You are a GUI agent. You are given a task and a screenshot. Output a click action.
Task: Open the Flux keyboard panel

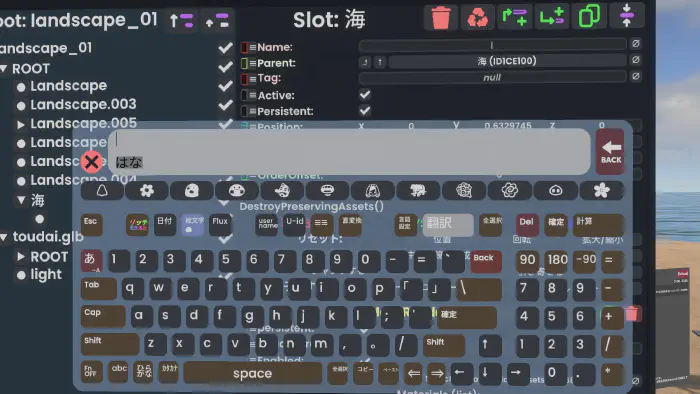click(220, 224)
